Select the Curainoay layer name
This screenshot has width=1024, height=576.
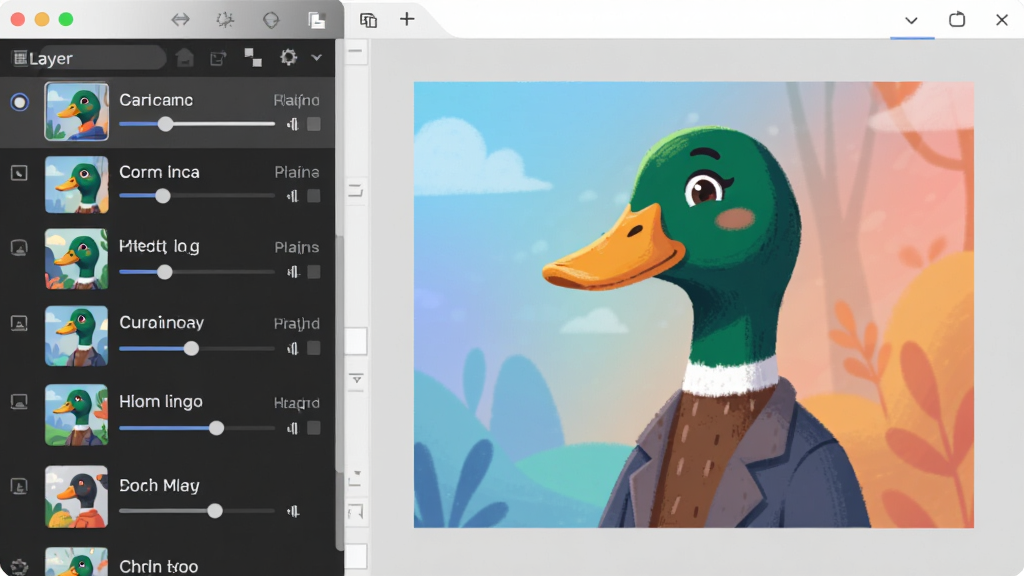(x=161, y=323)
